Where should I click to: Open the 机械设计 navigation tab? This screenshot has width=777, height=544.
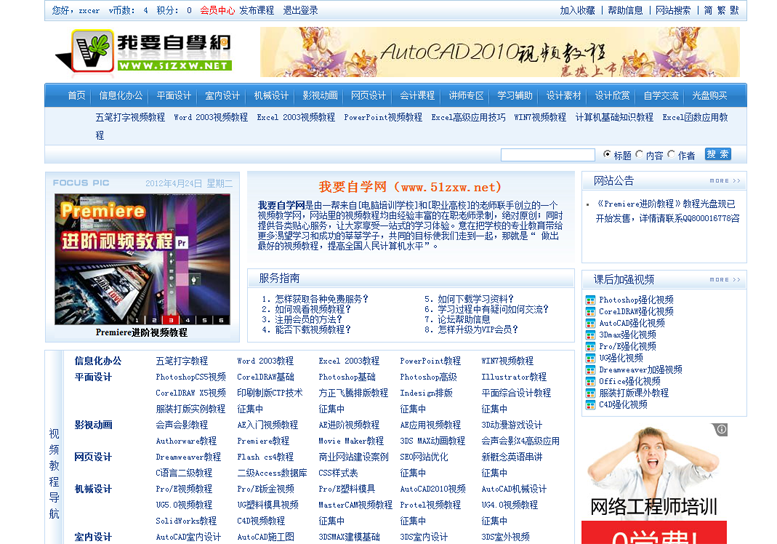(x=271, y=96)
